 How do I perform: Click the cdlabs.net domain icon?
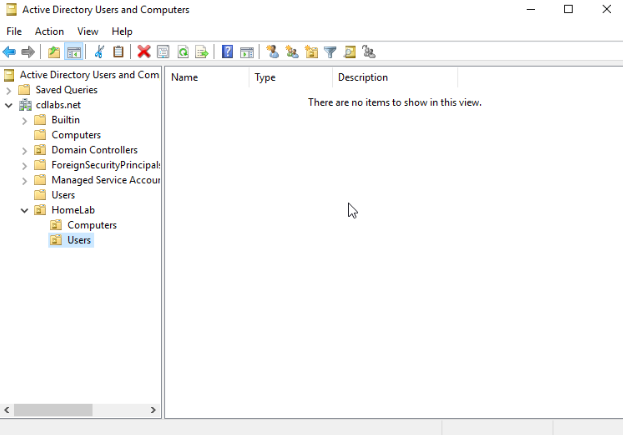[25, 105]
